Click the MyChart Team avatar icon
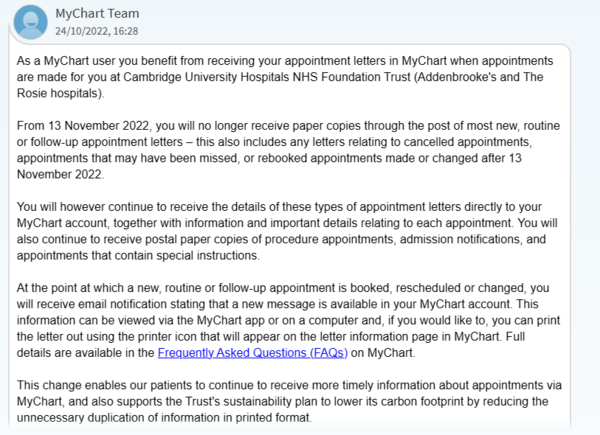The width and height of the screenshot is (600, 435). coord(29,21)
